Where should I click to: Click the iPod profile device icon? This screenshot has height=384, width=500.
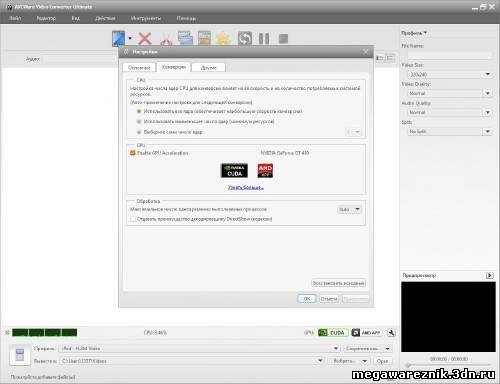20,355
